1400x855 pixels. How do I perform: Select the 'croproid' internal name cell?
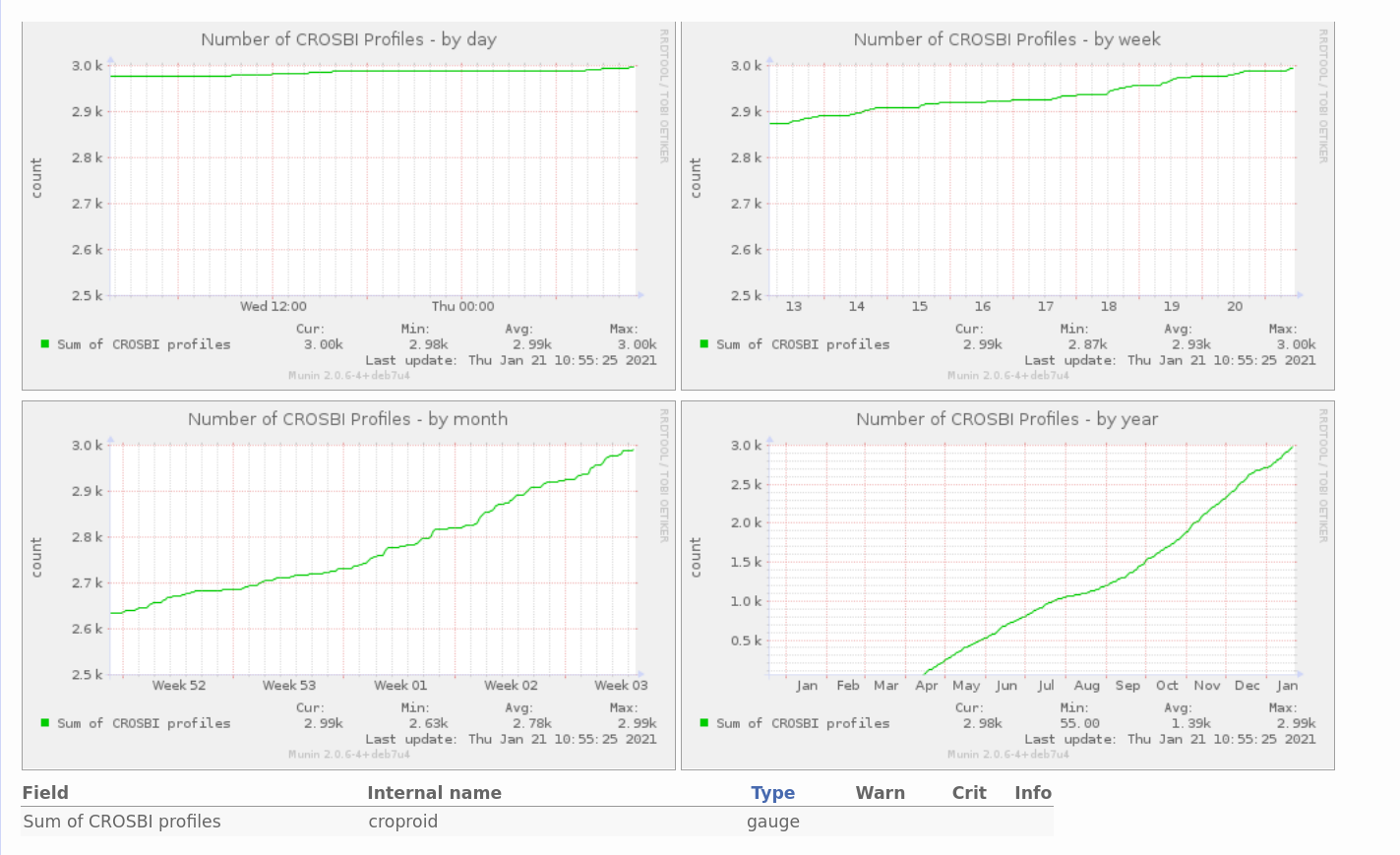402,822
